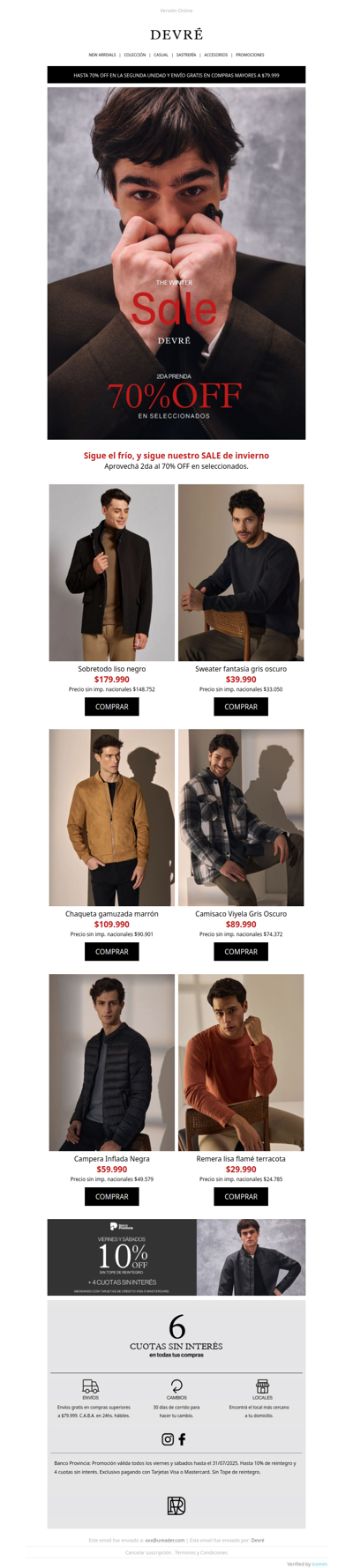This screenshot has width=353, height=1568.
Task: Click the Envíos delivery truck icon
Action: (91, 1386)
